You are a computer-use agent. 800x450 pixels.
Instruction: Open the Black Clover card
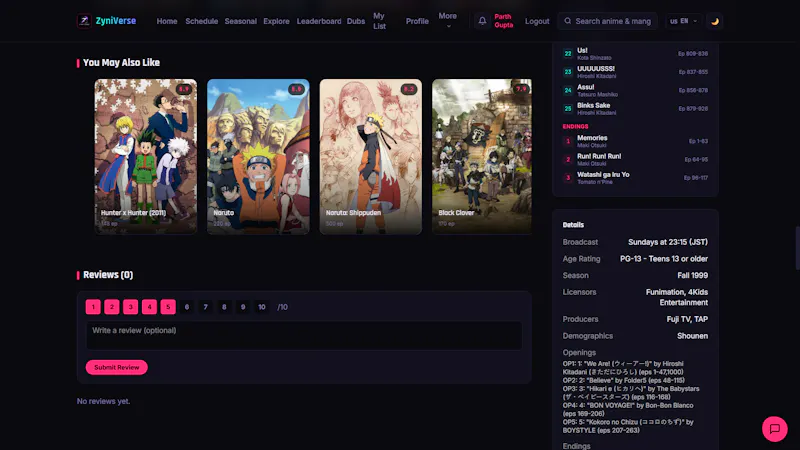point(482,157)
